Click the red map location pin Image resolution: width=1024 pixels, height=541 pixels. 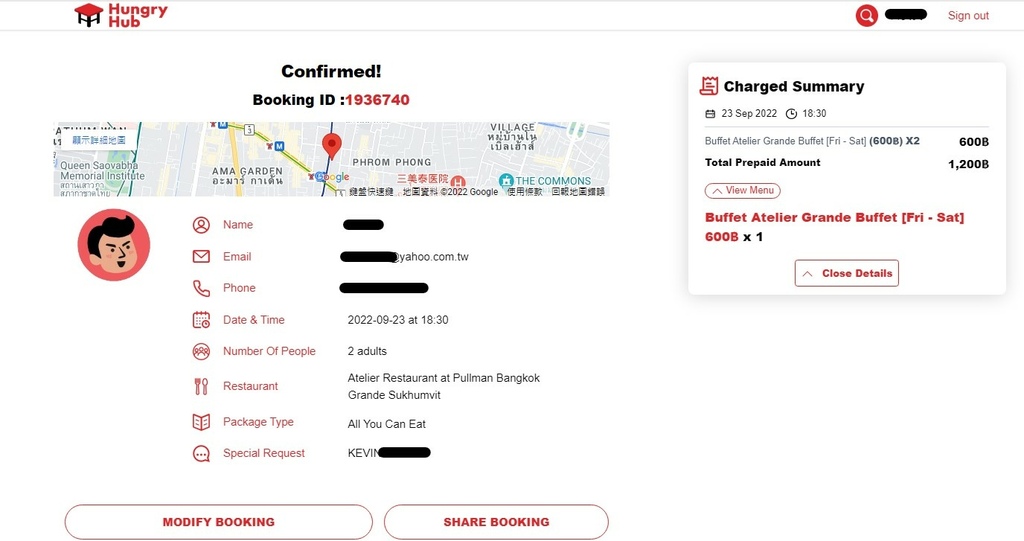[x=332, y=146]
